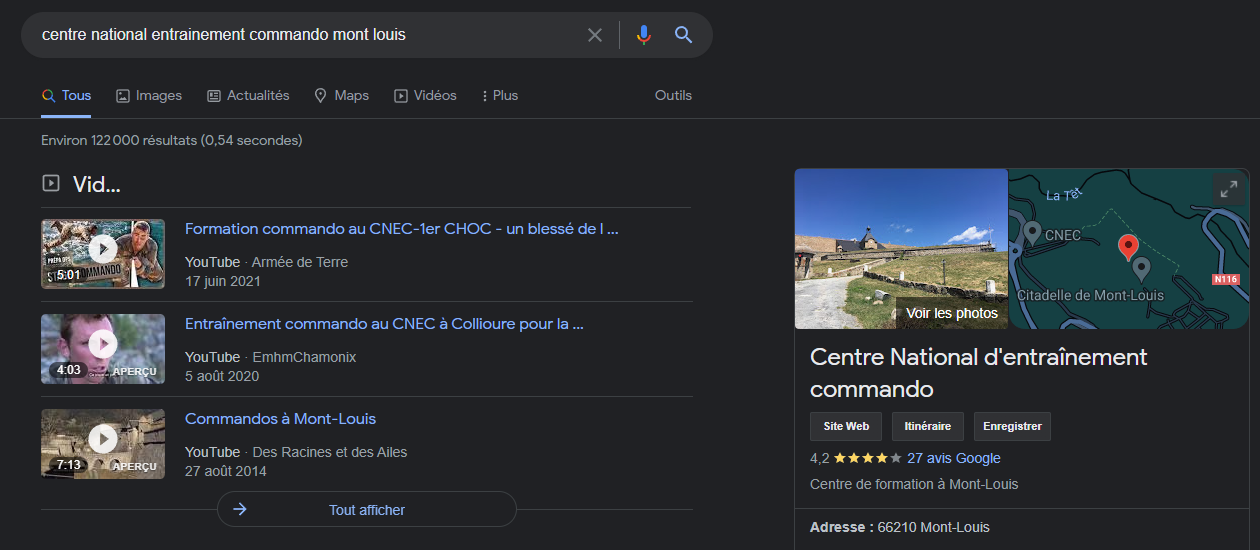This screenshot has width=1260, height=550.
Task: Click the Site Web button
Action: [846, 426]
